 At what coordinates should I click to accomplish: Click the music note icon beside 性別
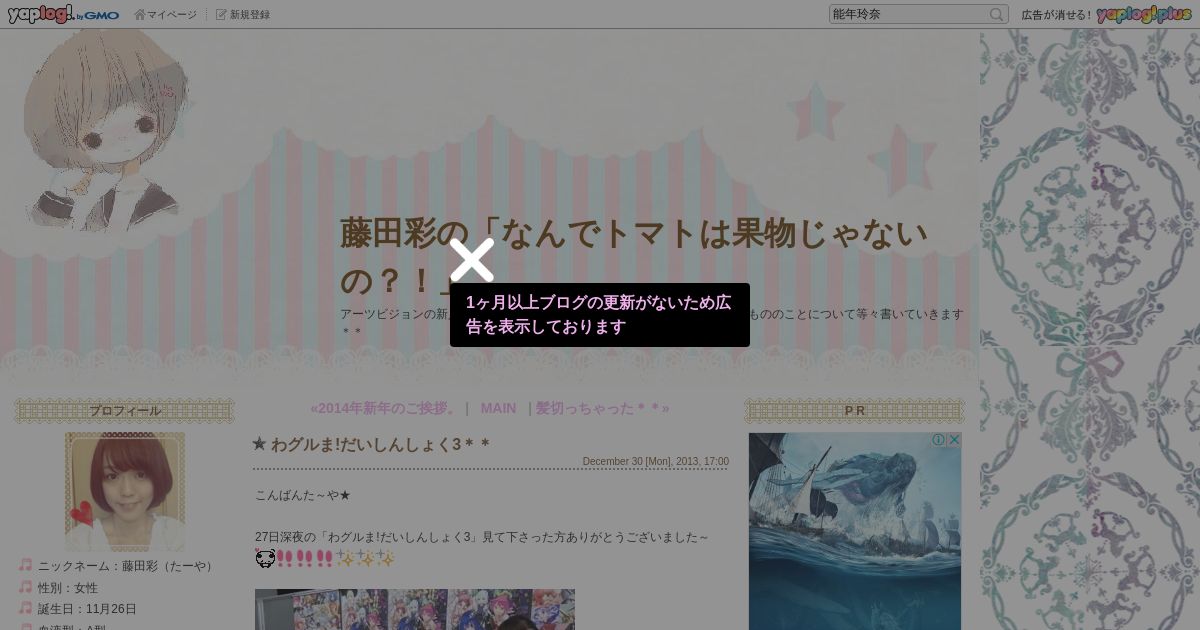[26, 587]
